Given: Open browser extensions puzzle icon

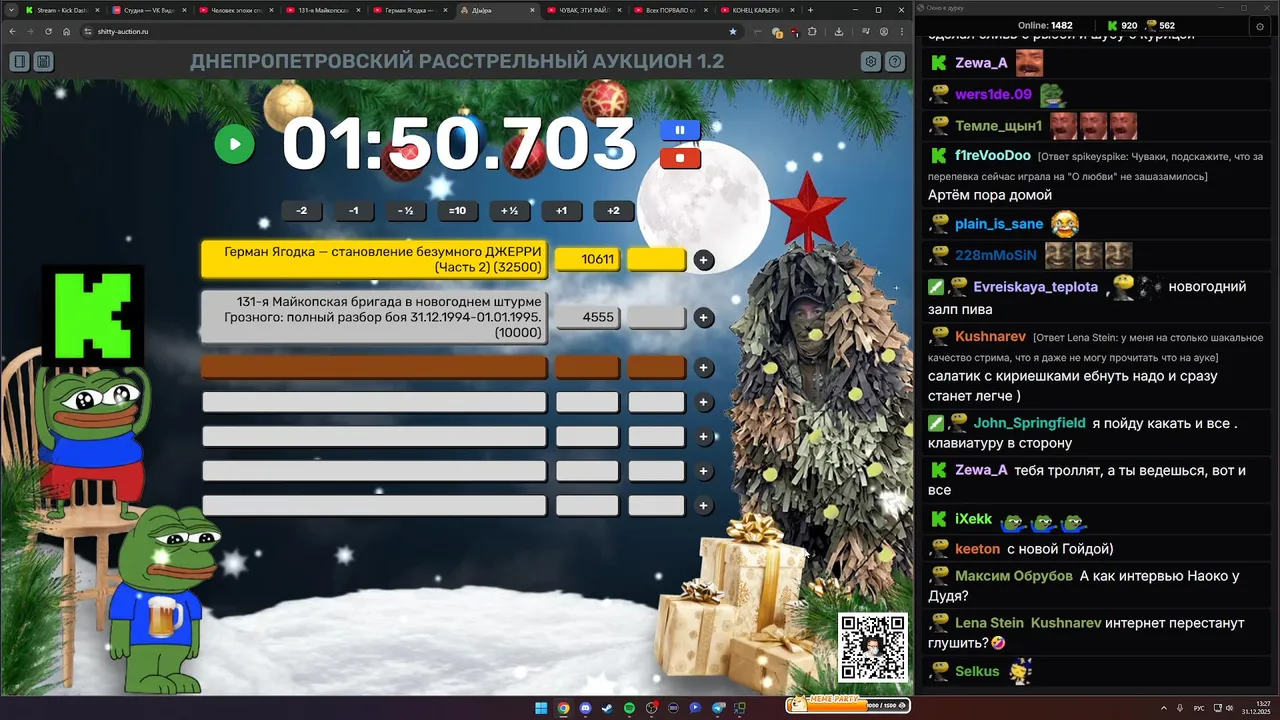Looking at the screenshot, I should [811, 31].
